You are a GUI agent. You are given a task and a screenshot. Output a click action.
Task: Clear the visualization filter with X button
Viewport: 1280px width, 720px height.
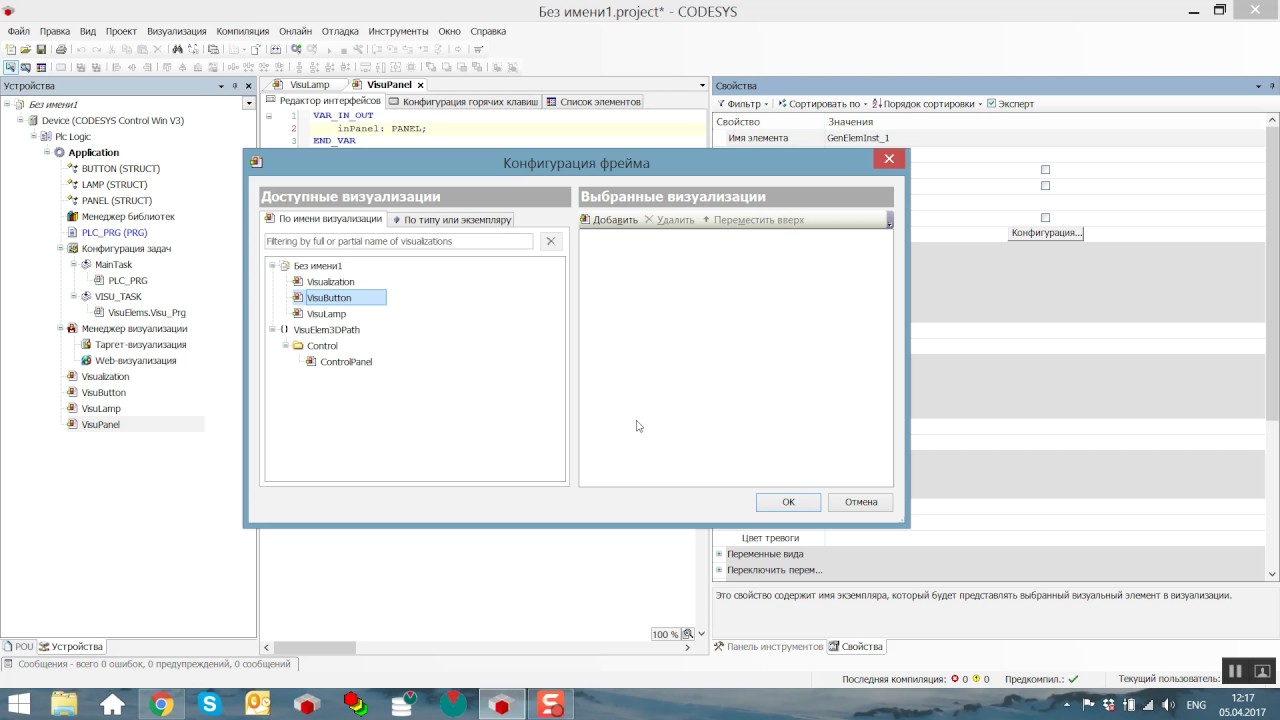point(550,241)
